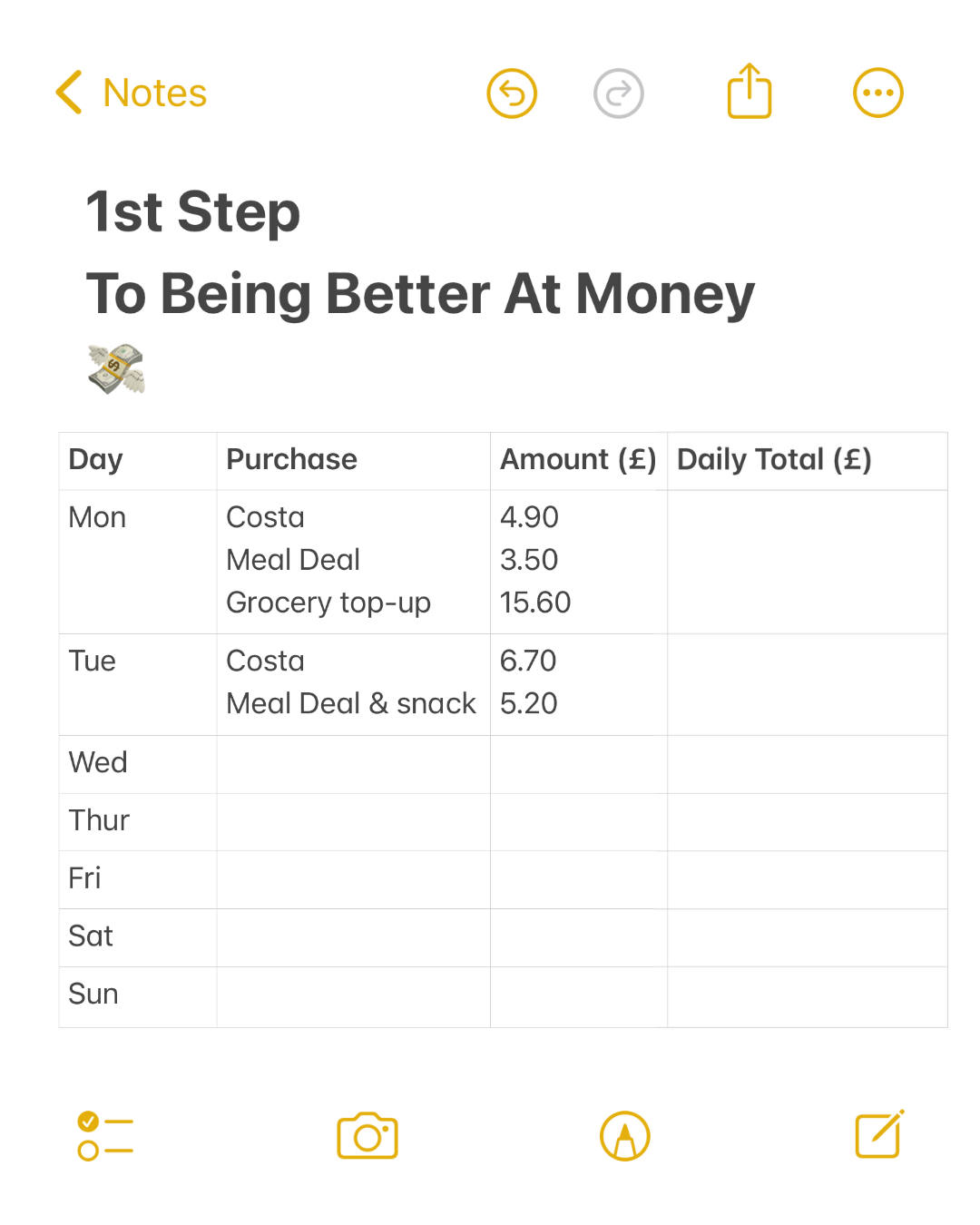Image resolution: width=980 pixels, height=1225 pixels.
Task: Click the note title '1st Step'
Action: coord(193,212)
